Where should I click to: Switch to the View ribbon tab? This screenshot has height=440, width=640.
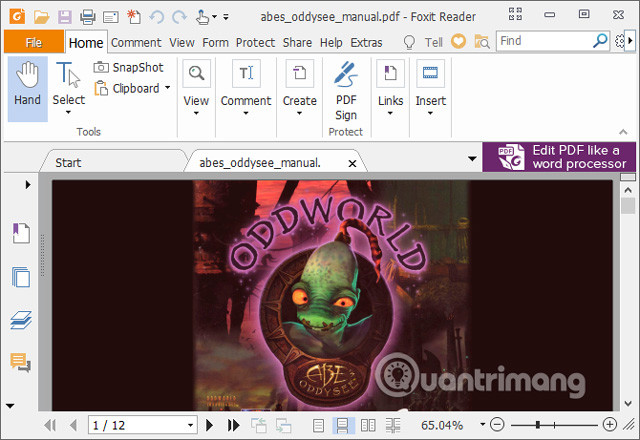click(182, 42)
